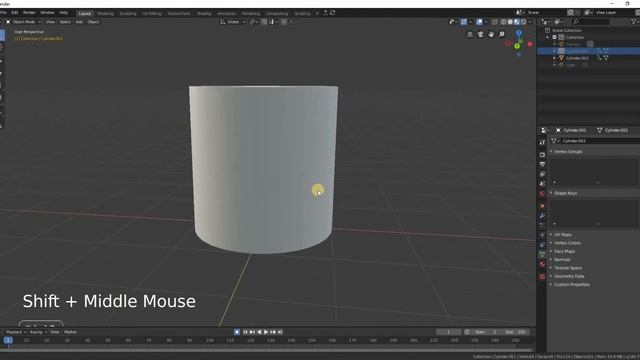Select Cylinder.002 in the outliner
Screen dimensions: 640x360
[577, 58]
